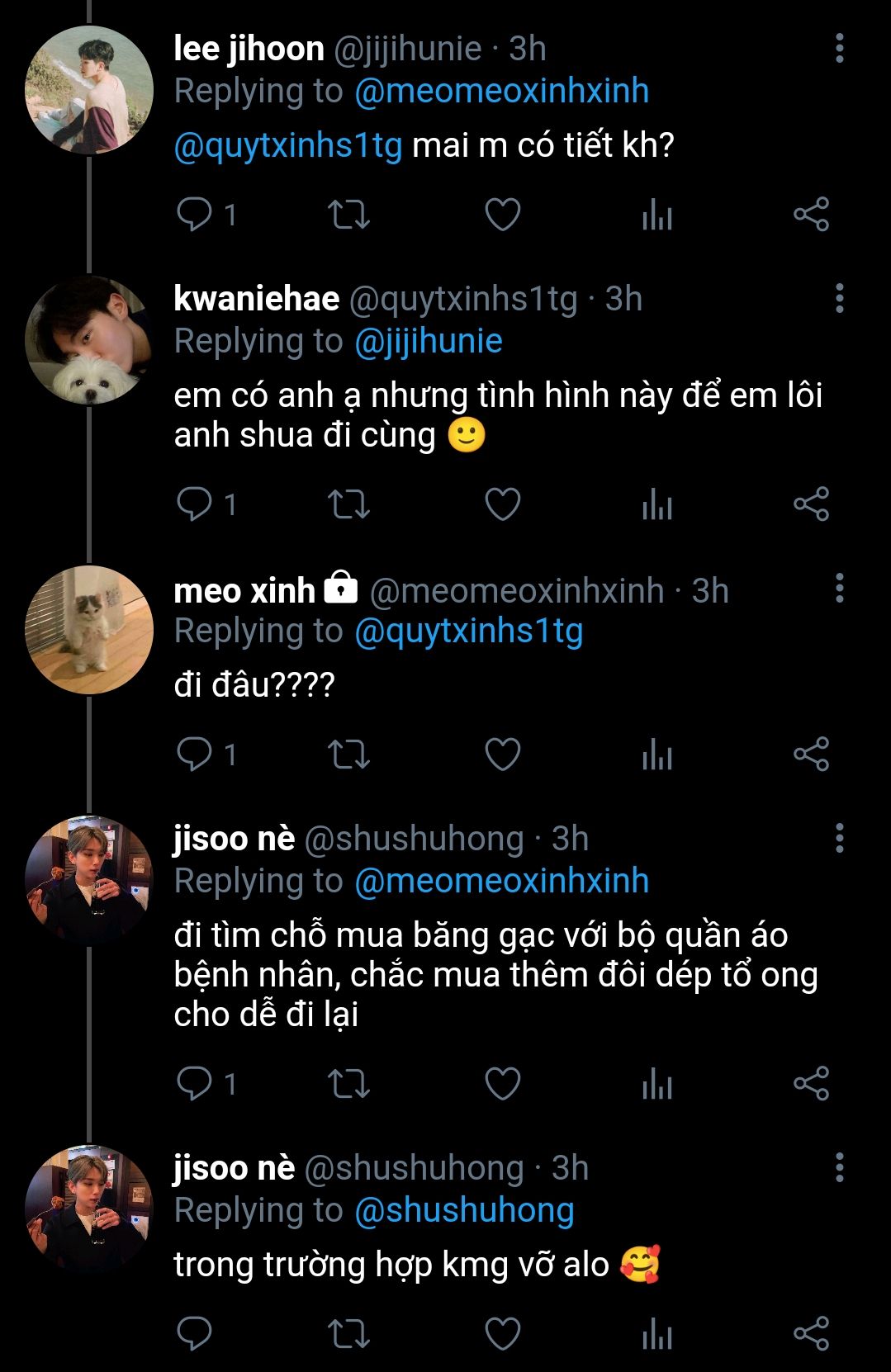Screen dimensions: 891x1372
Task: Open meo xinh's cat avatar
Action: click(x=89, y=630)
